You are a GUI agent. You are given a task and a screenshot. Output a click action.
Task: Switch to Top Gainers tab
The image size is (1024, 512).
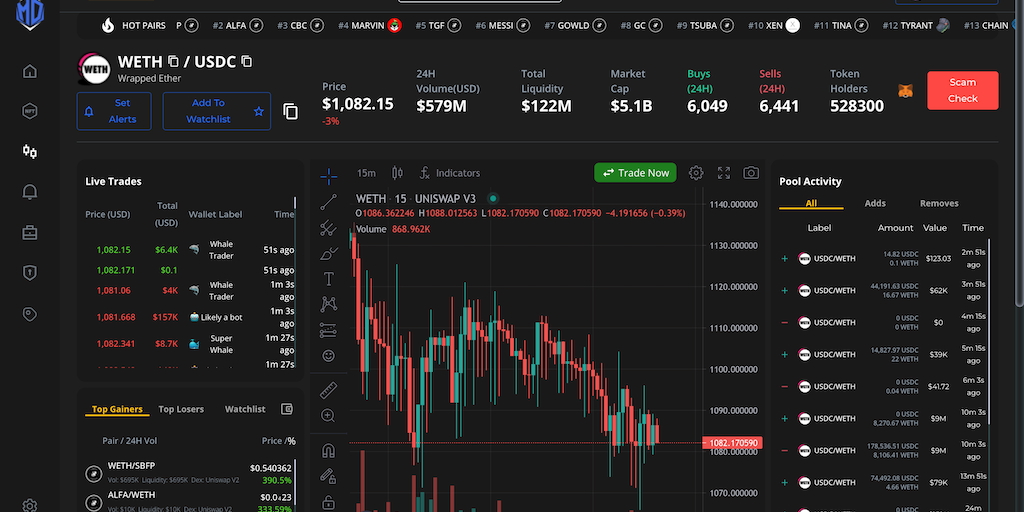(117, 409)
